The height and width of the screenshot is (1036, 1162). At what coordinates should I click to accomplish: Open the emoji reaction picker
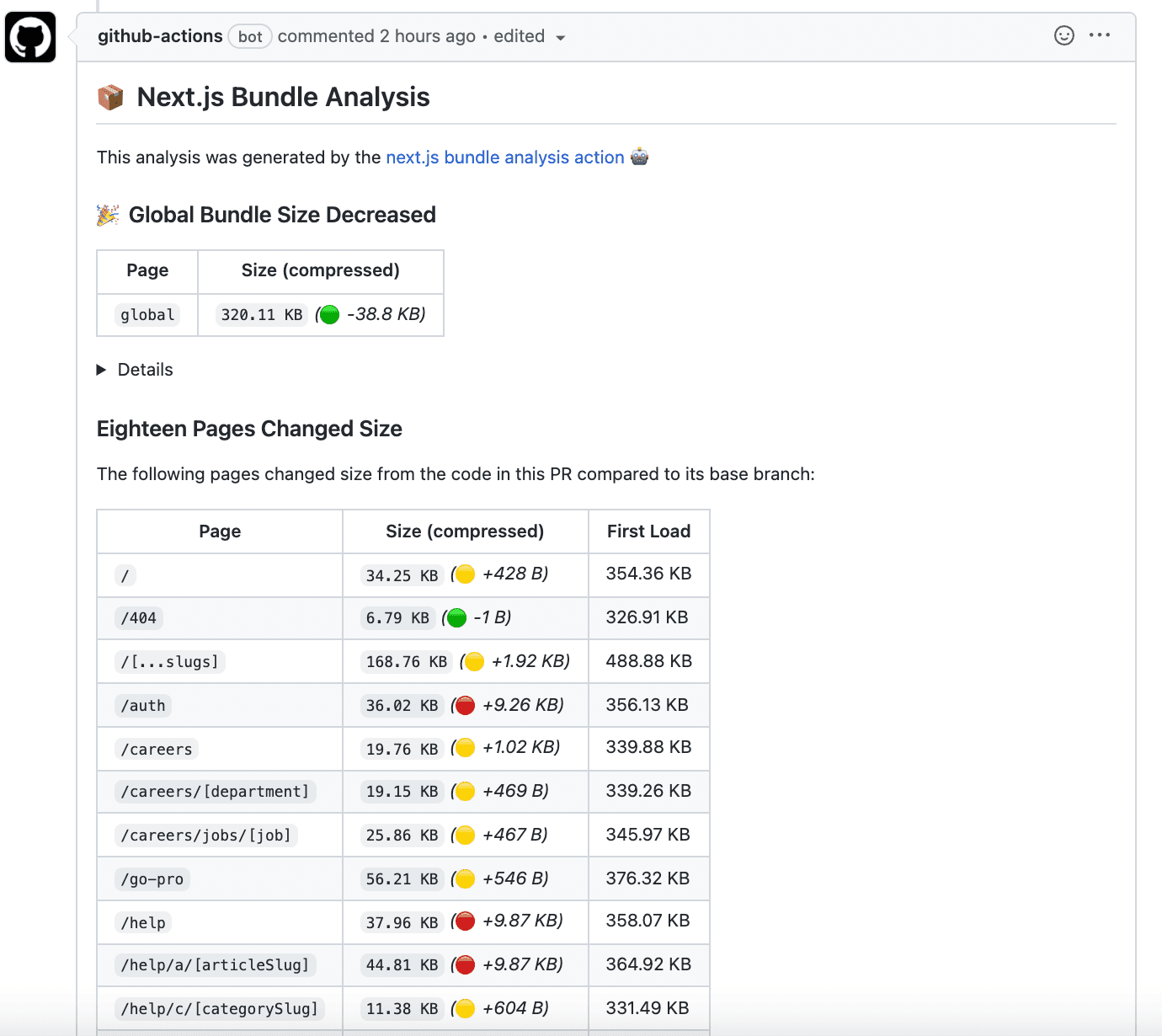(1064, 35)
